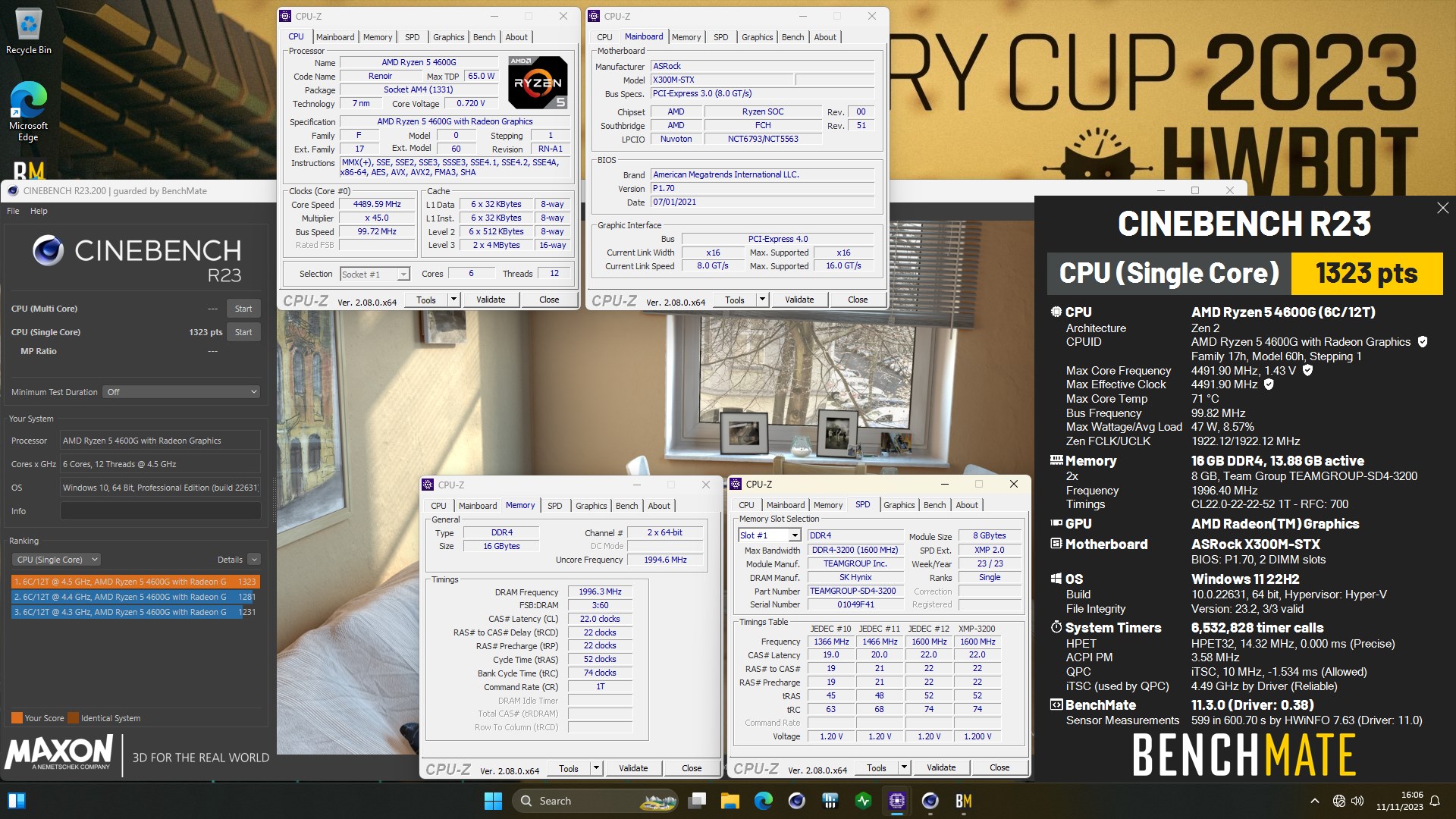
Task: Switch to Memory tab in CPU window
Action: [x=378, y=37]
